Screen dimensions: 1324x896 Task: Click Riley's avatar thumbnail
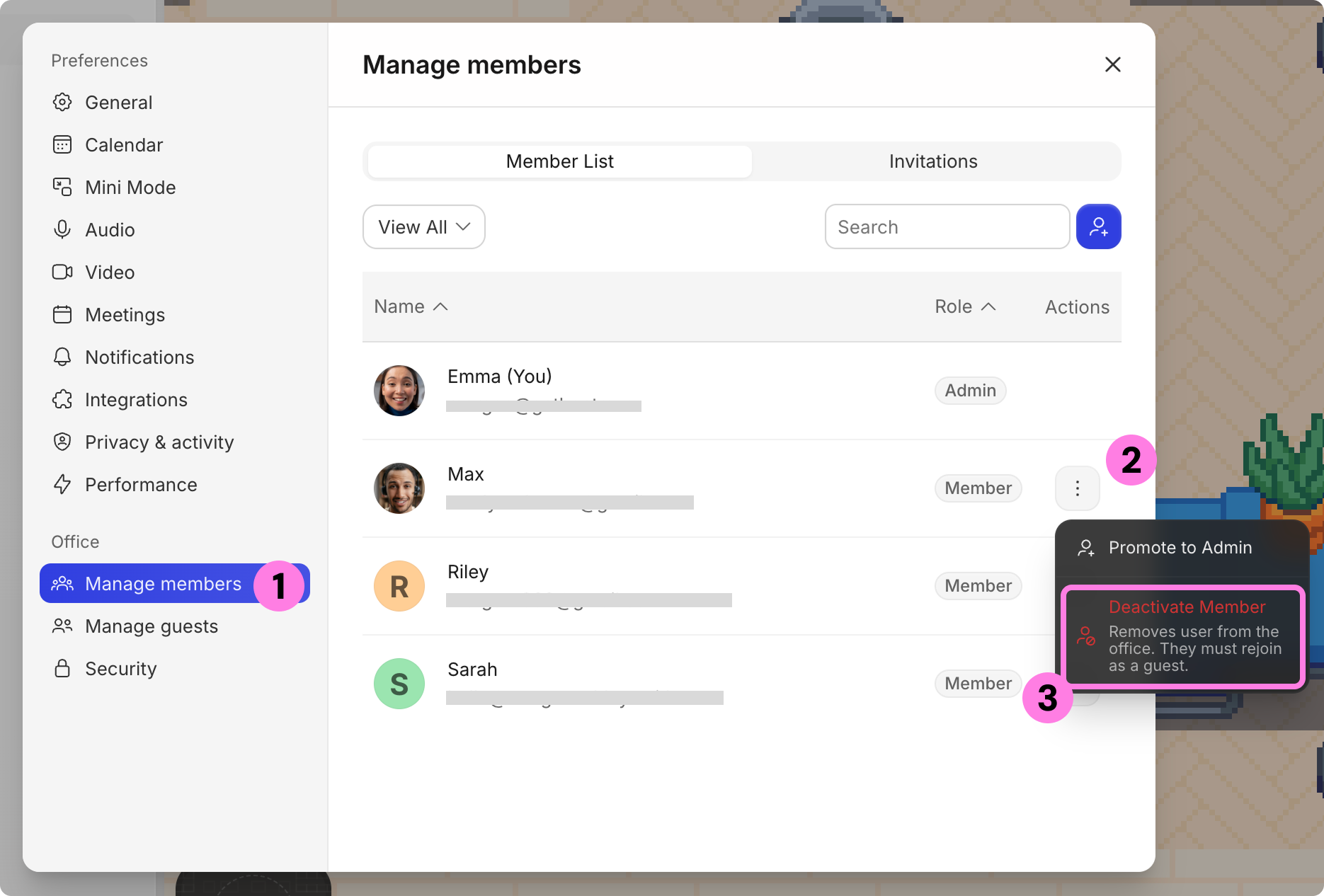399,586
